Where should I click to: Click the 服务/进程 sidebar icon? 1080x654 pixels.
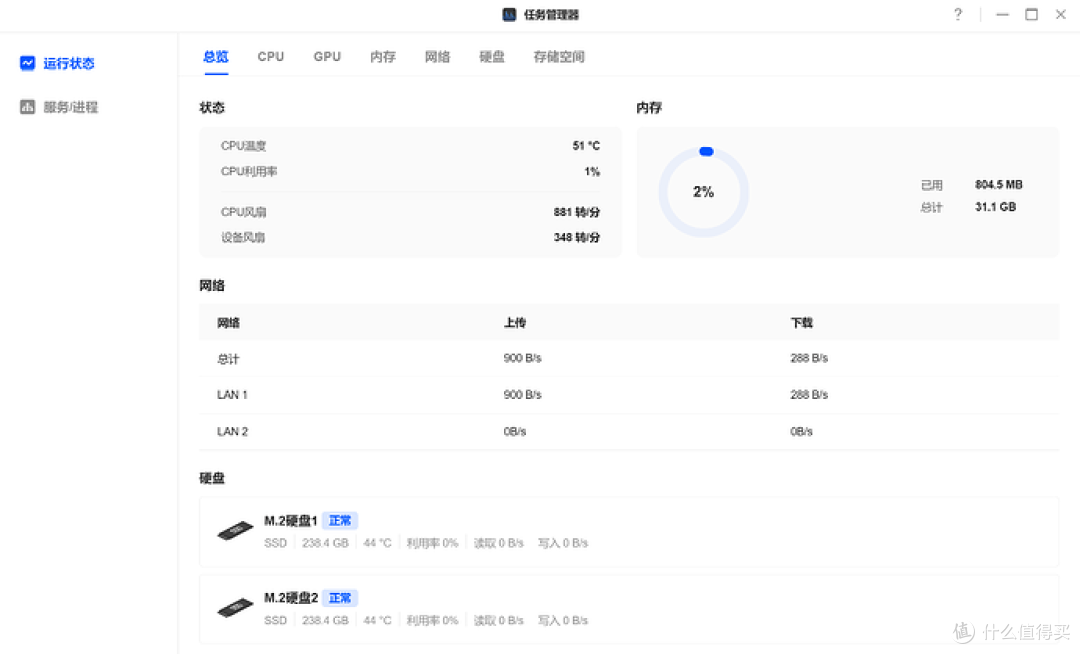pyautogui.click(x=27, y=106)
